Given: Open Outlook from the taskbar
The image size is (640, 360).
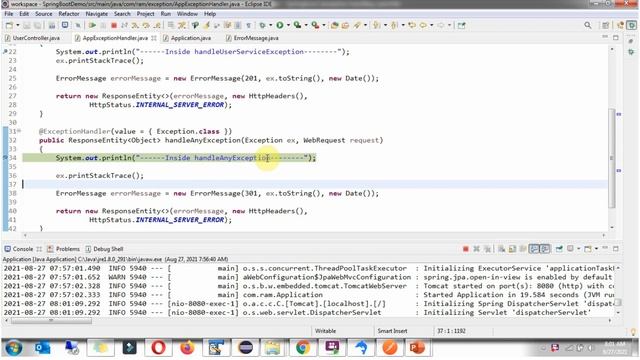Looking at the screenshot, I should click(42, 348).
